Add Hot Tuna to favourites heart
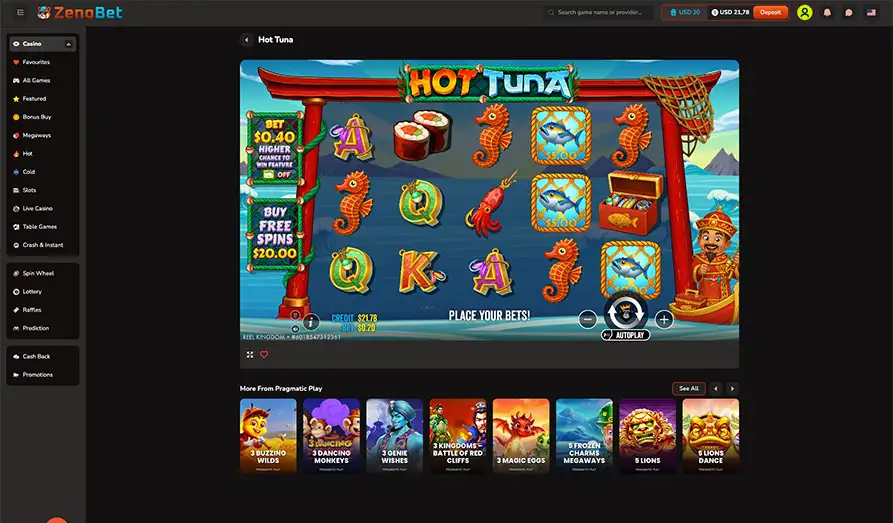This screenshot has height=523, width=893. (264, 354)
